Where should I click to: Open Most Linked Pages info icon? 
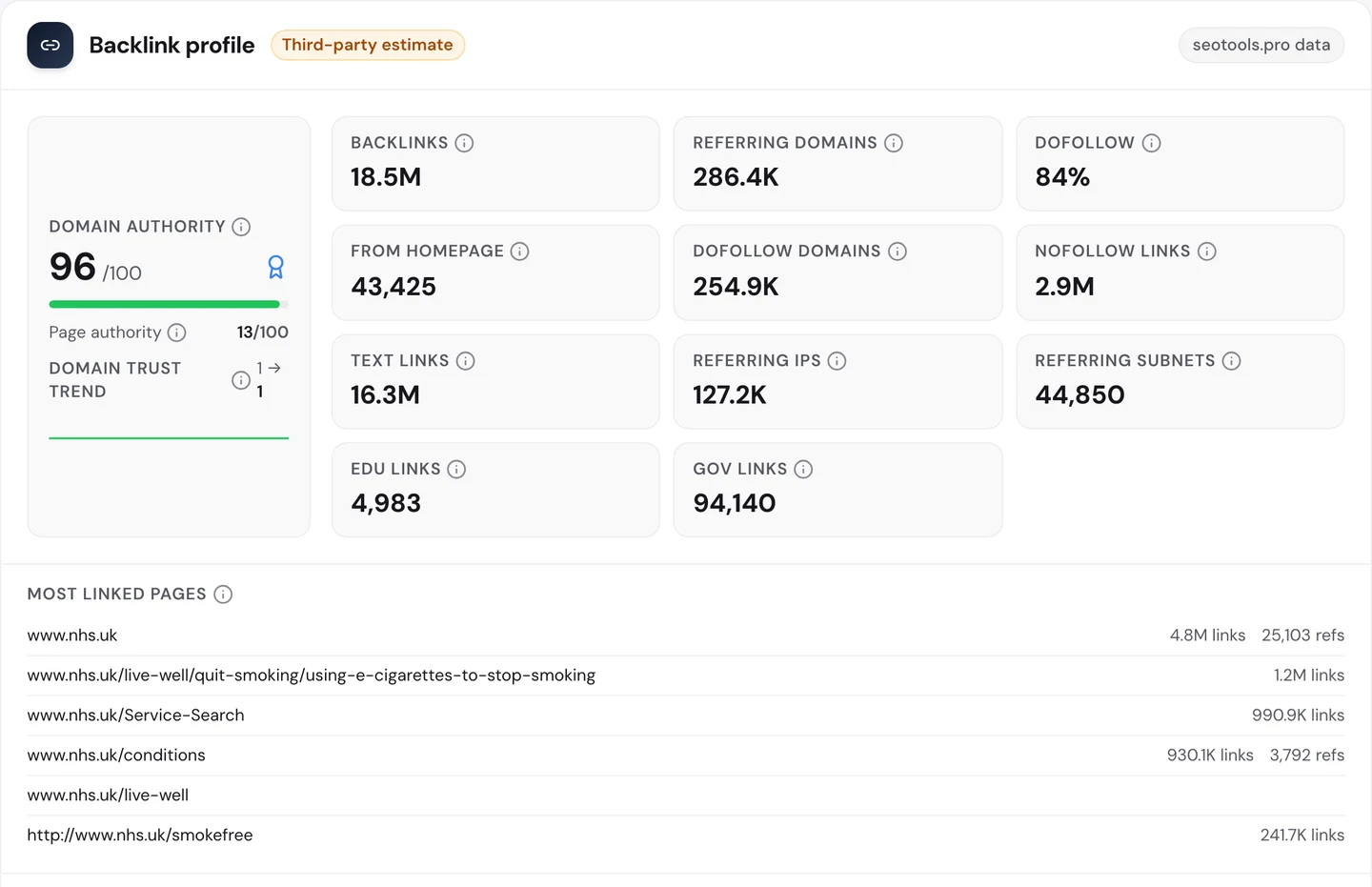tap(223, 595)
